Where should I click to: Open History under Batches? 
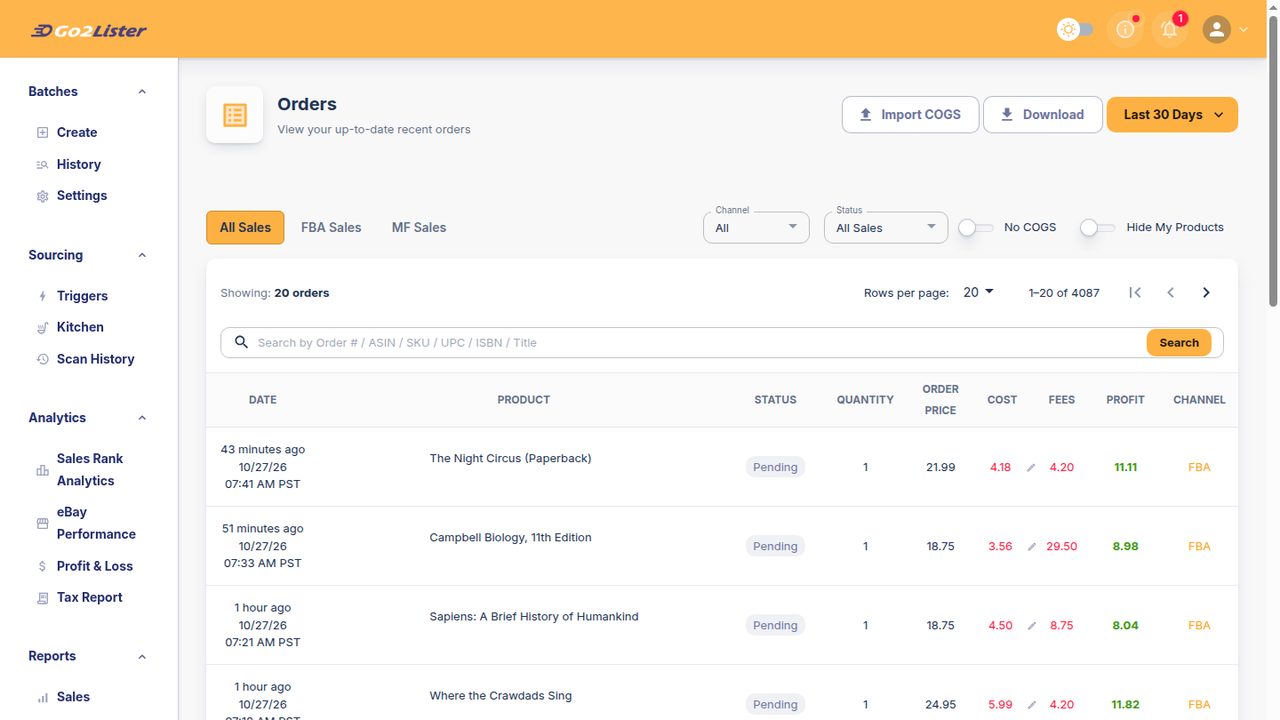point(79,164)
